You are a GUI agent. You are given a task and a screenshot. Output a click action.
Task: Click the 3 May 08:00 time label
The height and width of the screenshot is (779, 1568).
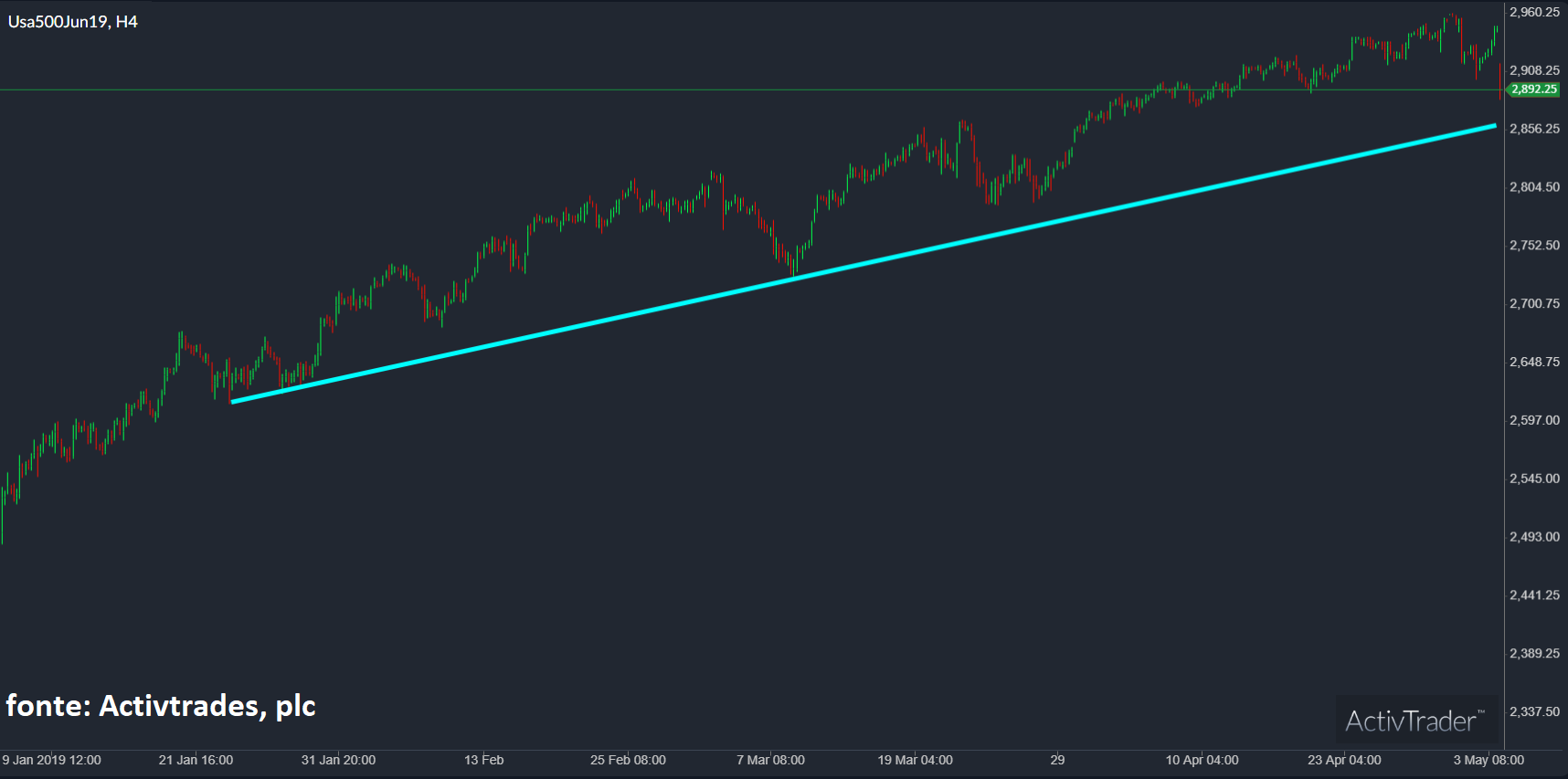tap(1489, 760)
